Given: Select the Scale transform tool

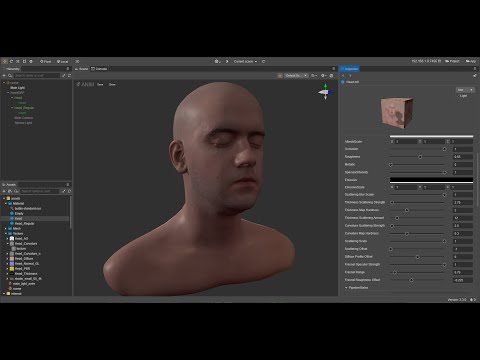Looking at the screenshot, I should pos(18,61).
